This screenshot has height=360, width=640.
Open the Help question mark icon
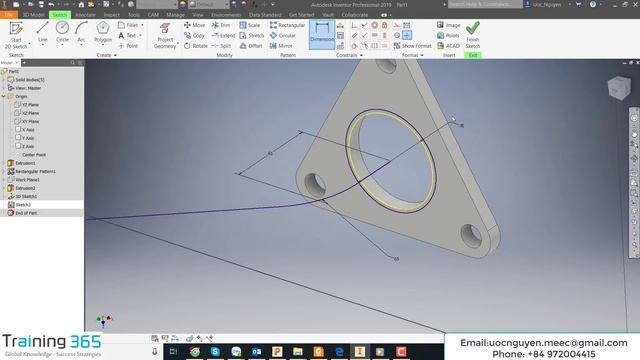(x=593, y=4)
